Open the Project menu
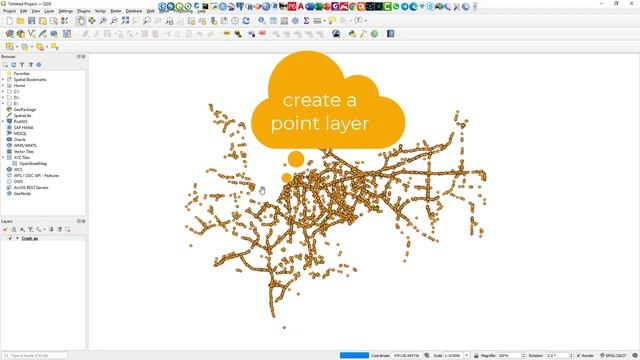This screenshot has width=640, height=360. tap(9, 11)
